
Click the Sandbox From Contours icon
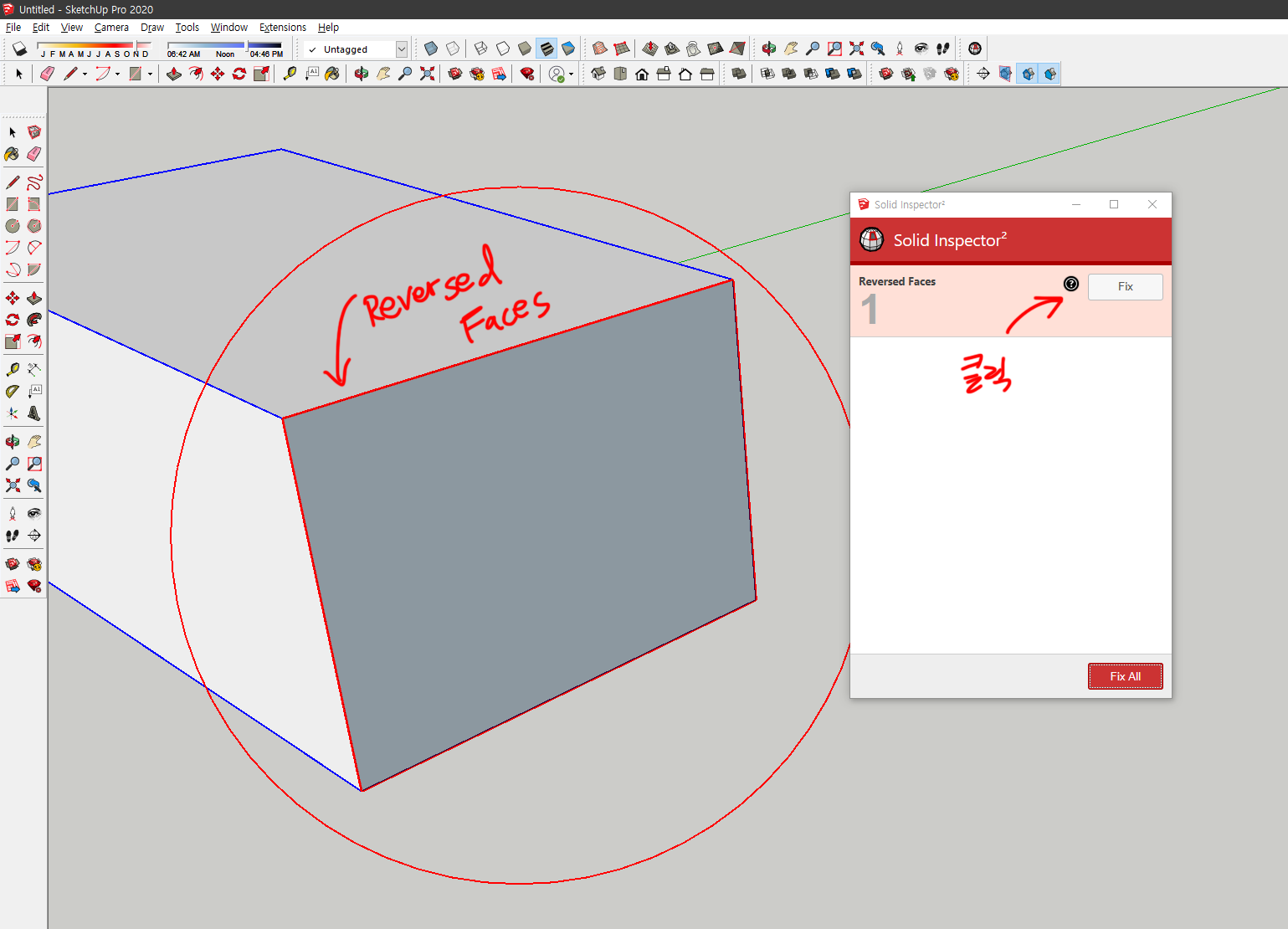tap(599, 49)
